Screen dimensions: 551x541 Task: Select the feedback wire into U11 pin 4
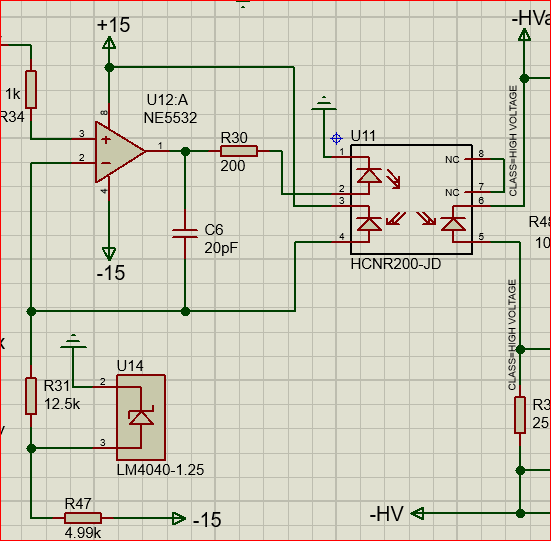point(295,276)
